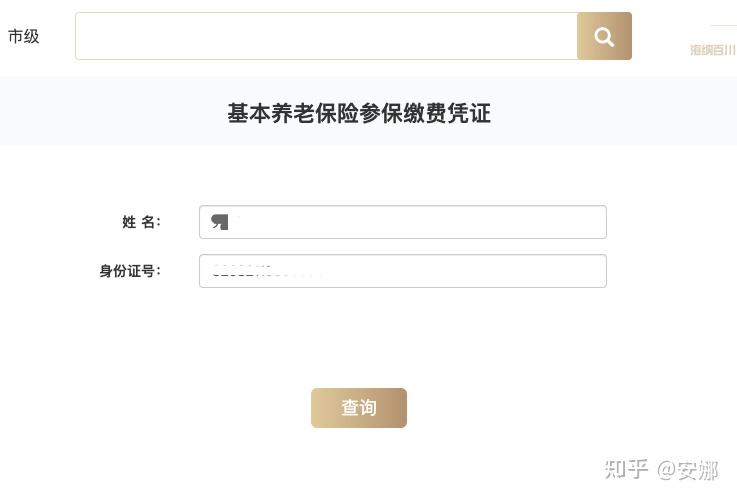Image resolution: width=737 pixels, height=500 pixels.
Task: Click the 基本养老 part of the heading
Action: click(x=260, y=113)
